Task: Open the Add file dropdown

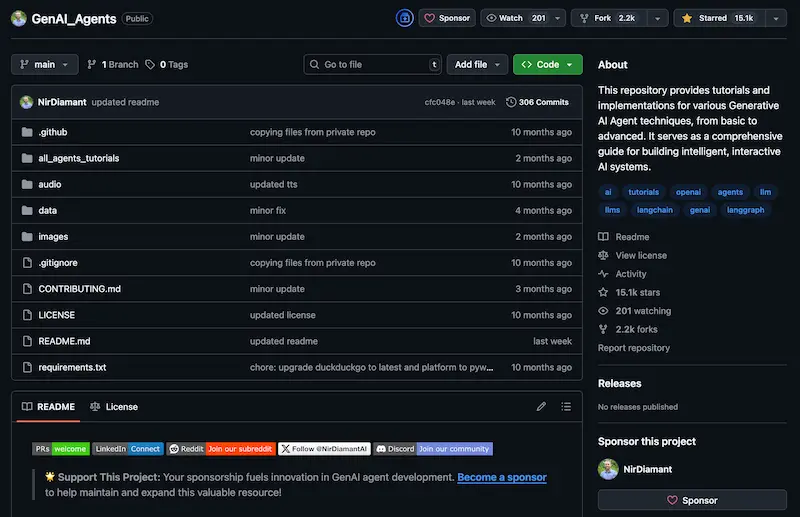Action: tap(478, 64)
